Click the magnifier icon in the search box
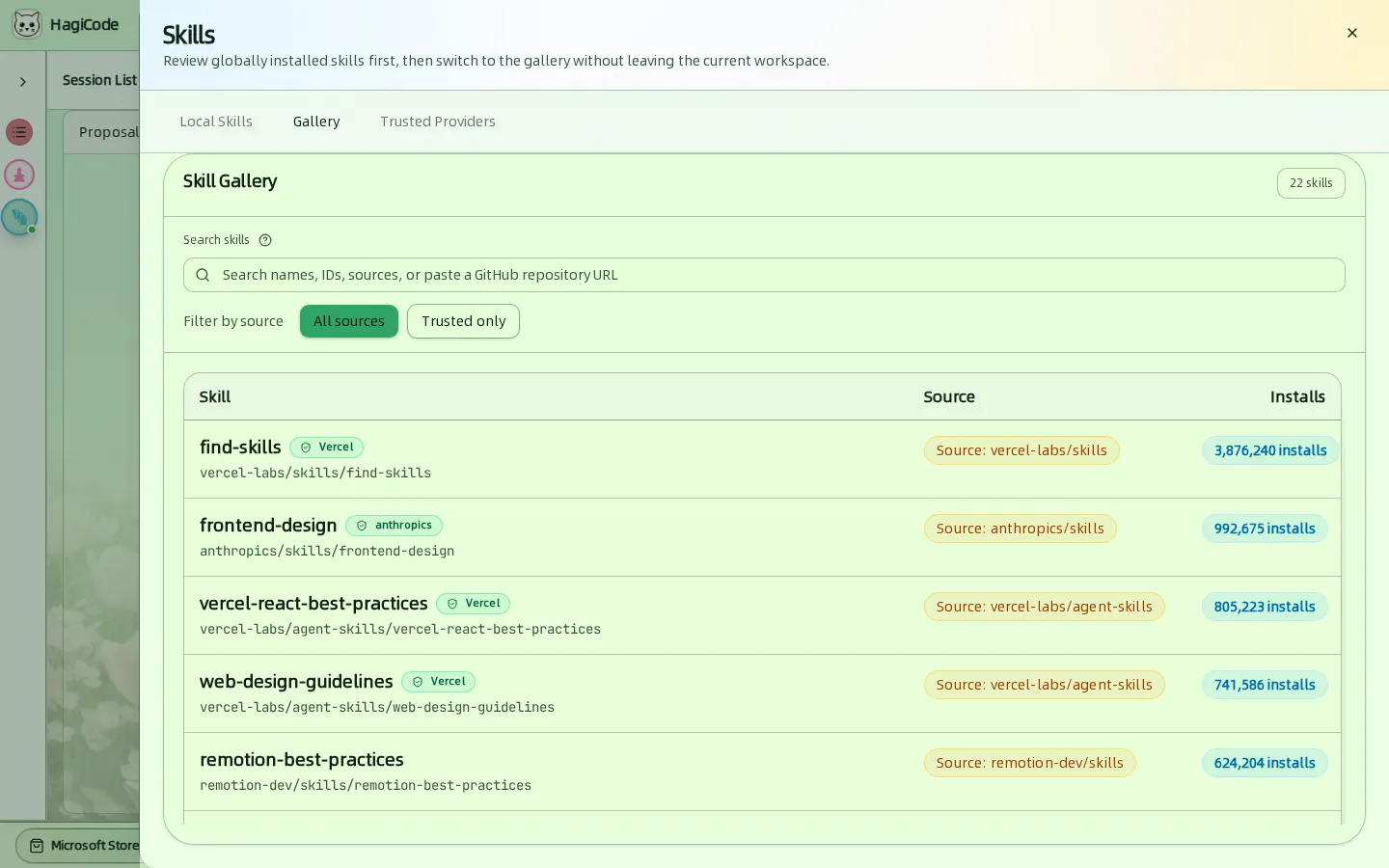The image size is (1389, 868). click(203, 275)
